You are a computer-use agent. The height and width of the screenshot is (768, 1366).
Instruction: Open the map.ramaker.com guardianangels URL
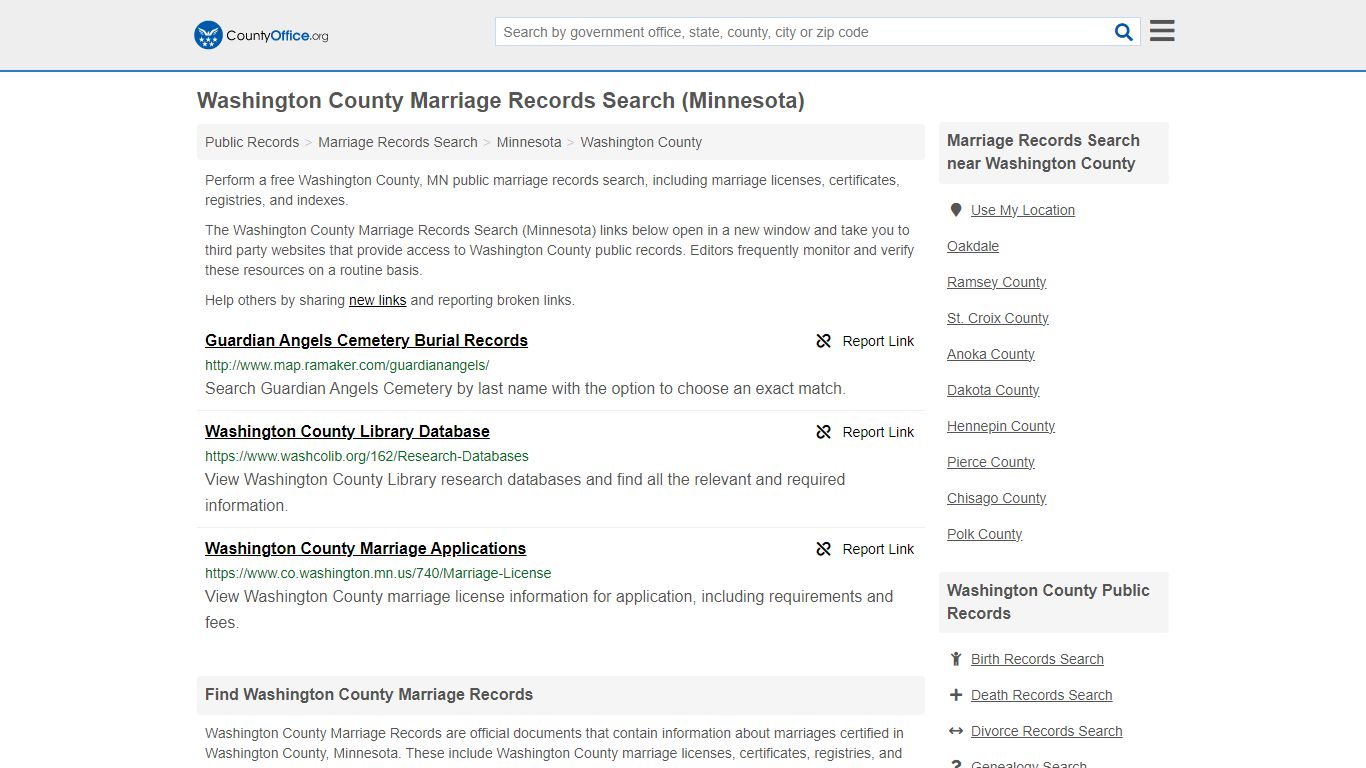(347, 365)
